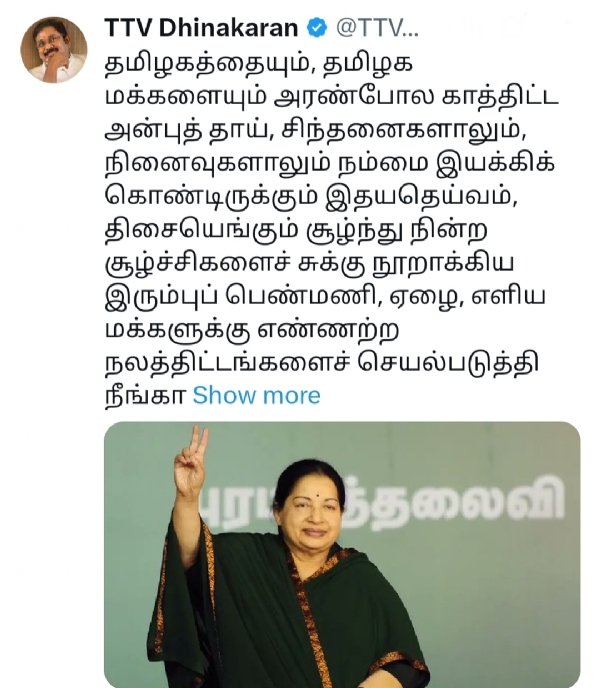The width and height of the screenshot is (600, 688).
Task: Open the attached Jayalalithaa photo
Action: pos(342,555)
